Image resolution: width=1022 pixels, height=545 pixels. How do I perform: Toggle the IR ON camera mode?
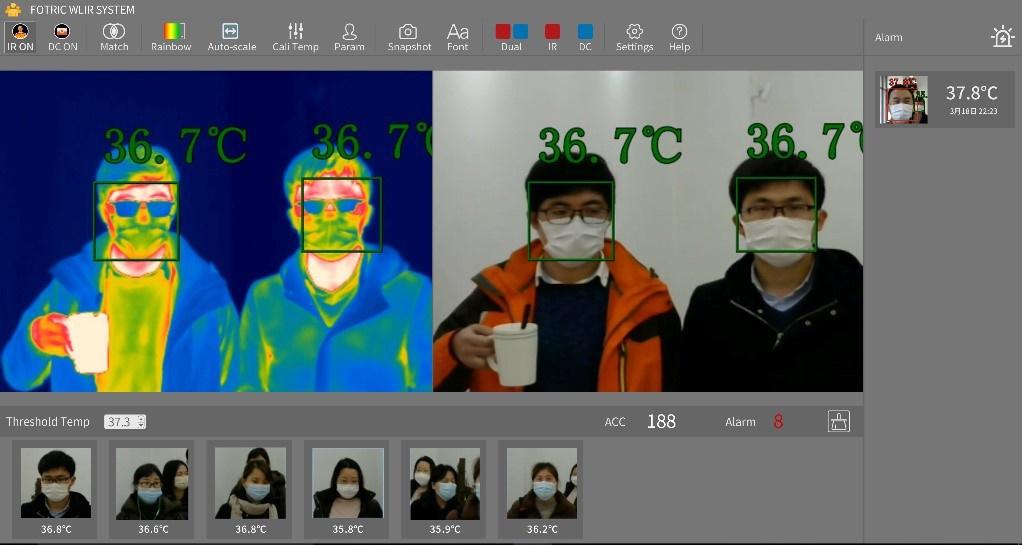coord(20,37)
